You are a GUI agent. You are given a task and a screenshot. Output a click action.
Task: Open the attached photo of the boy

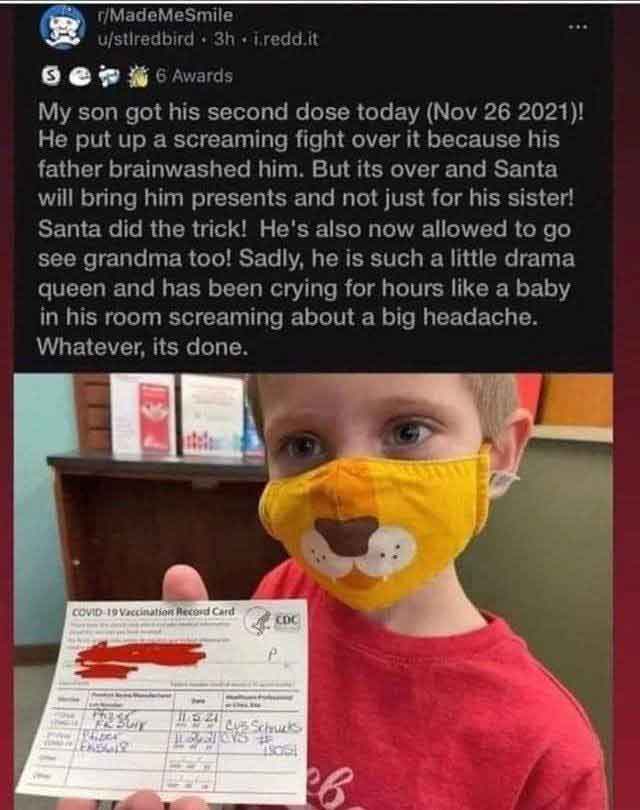point(314,591)
